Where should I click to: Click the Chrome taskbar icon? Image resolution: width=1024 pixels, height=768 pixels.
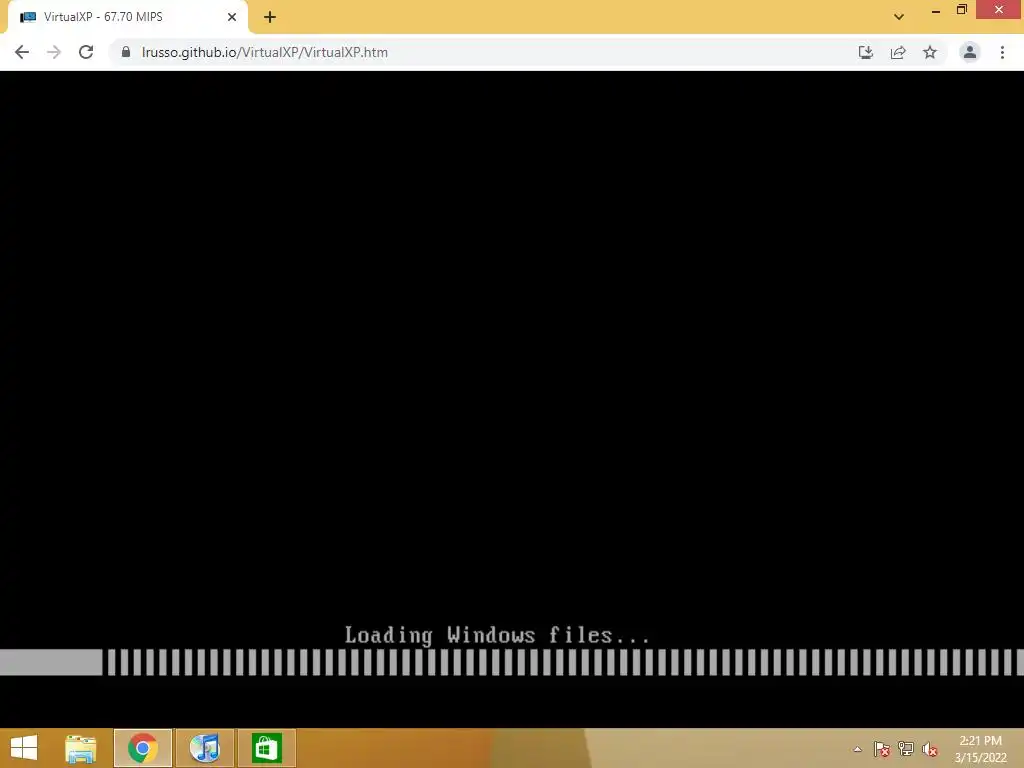click(x=142, y=748)
